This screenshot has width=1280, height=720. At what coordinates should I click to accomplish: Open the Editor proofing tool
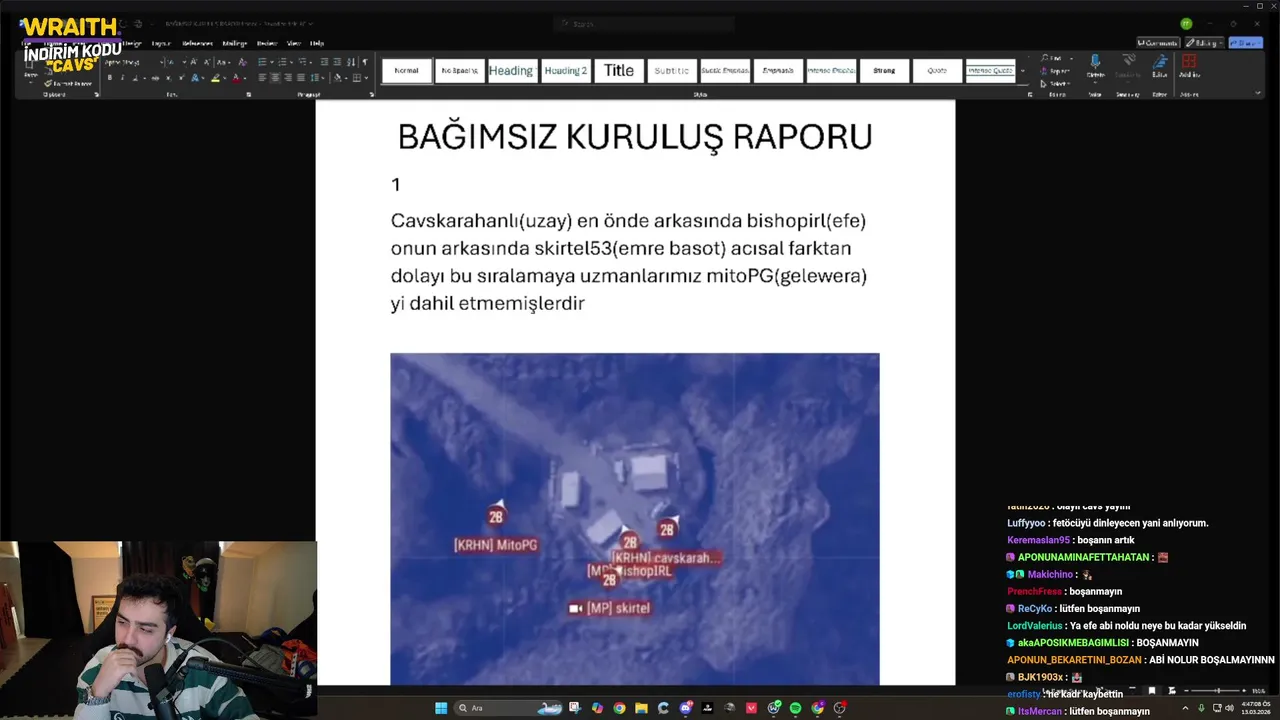tap(1160, 67)
